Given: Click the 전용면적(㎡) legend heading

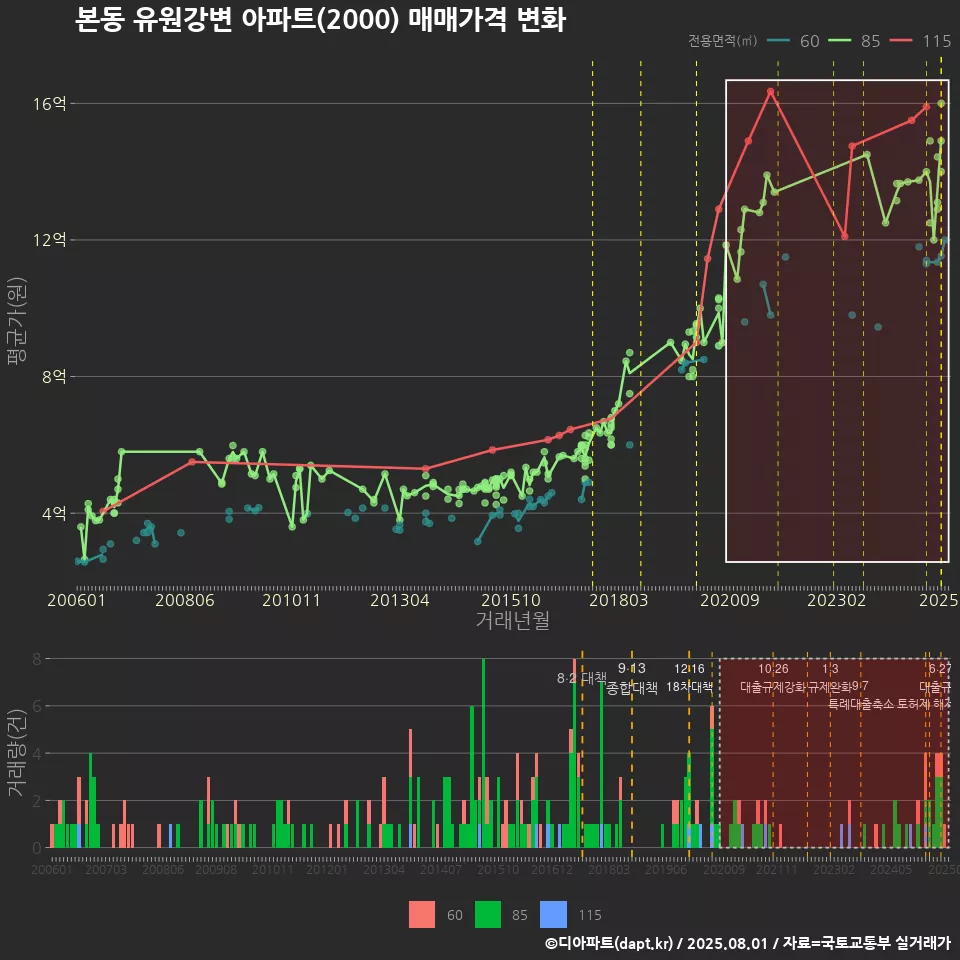Looking at the screenshot, I should pos(722,41).
